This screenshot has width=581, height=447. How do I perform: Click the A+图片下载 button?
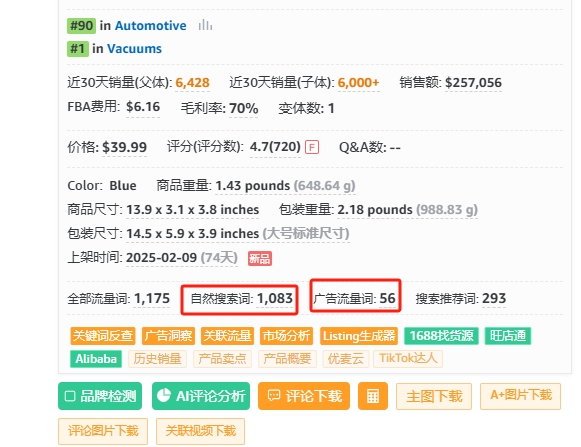tap(520, 396)
